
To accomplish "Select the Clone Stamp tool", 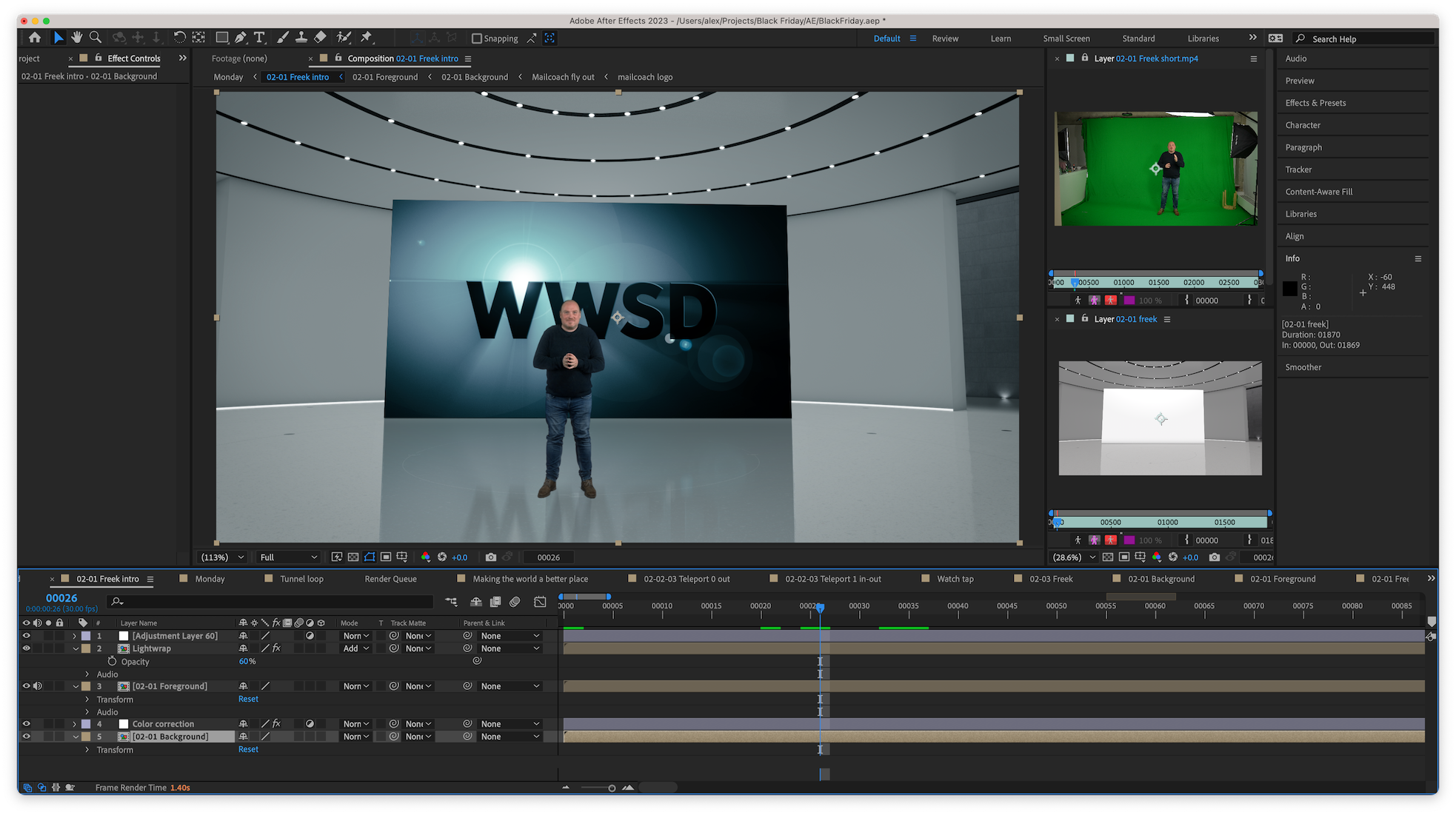I will [x=301, y=38].
